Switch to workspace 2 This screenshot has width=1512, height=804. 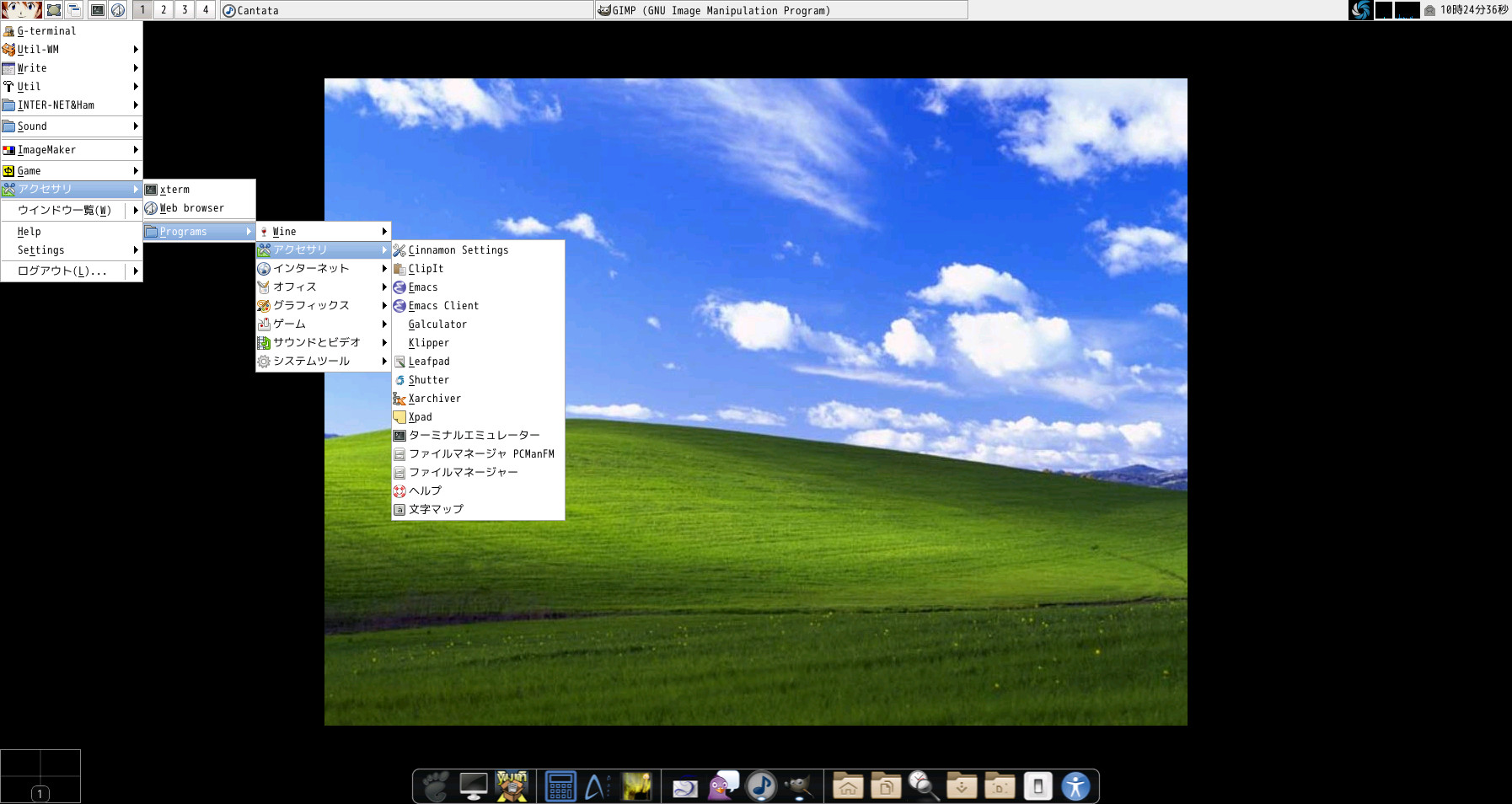pos(164,10)
